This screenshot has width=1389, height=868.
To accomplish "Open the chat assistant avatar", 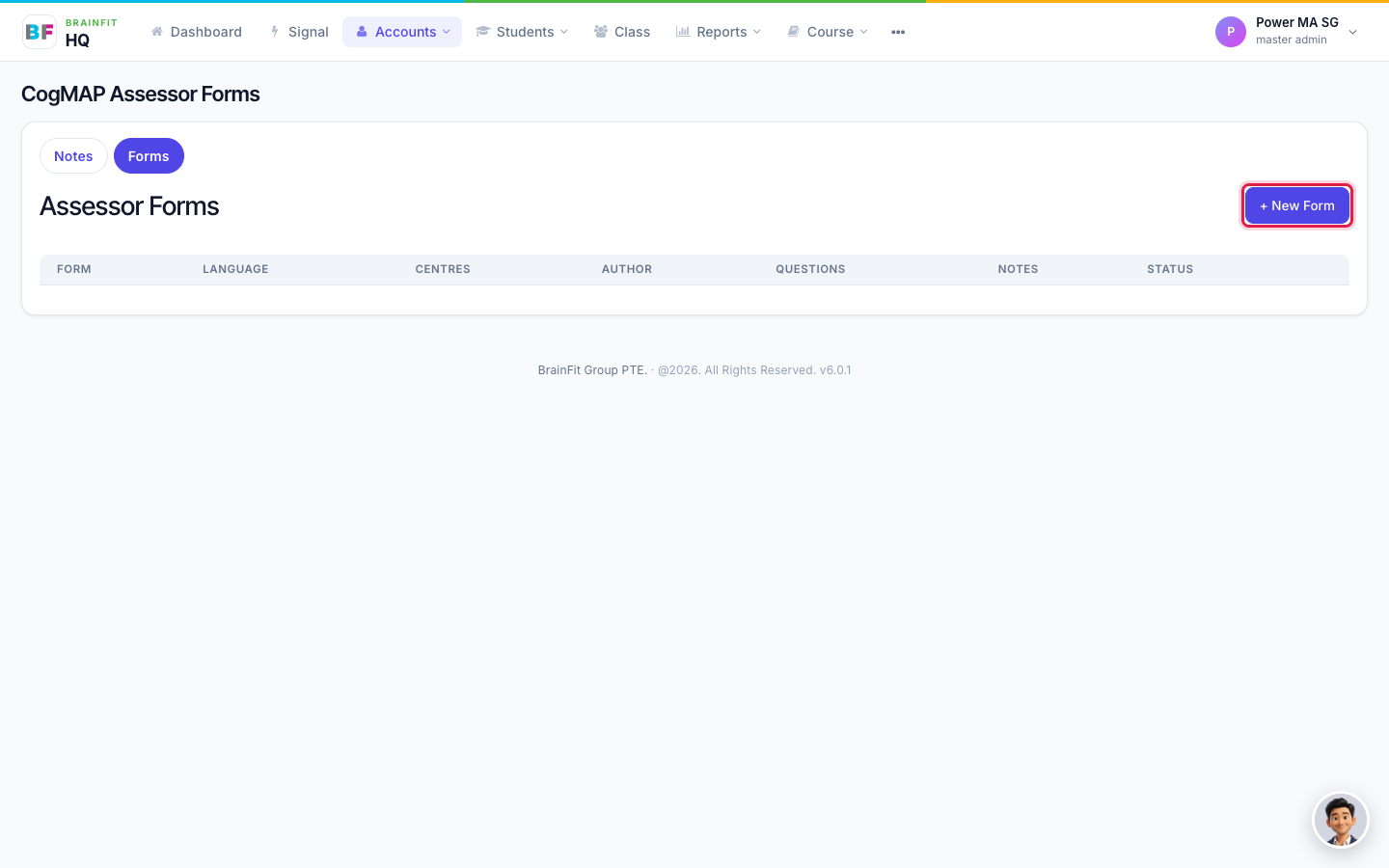I will pyautogui.click(x=1341, y=821).
